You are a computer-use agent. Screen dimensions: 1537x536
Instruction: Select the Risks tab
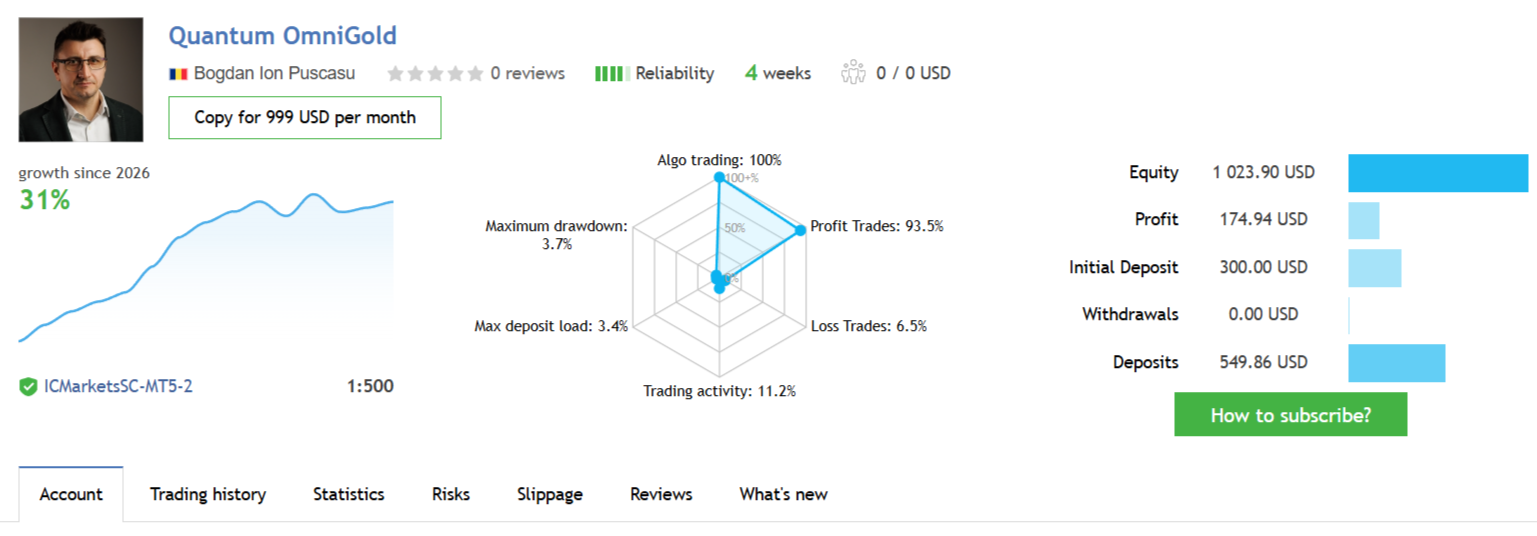pos(451,494)
